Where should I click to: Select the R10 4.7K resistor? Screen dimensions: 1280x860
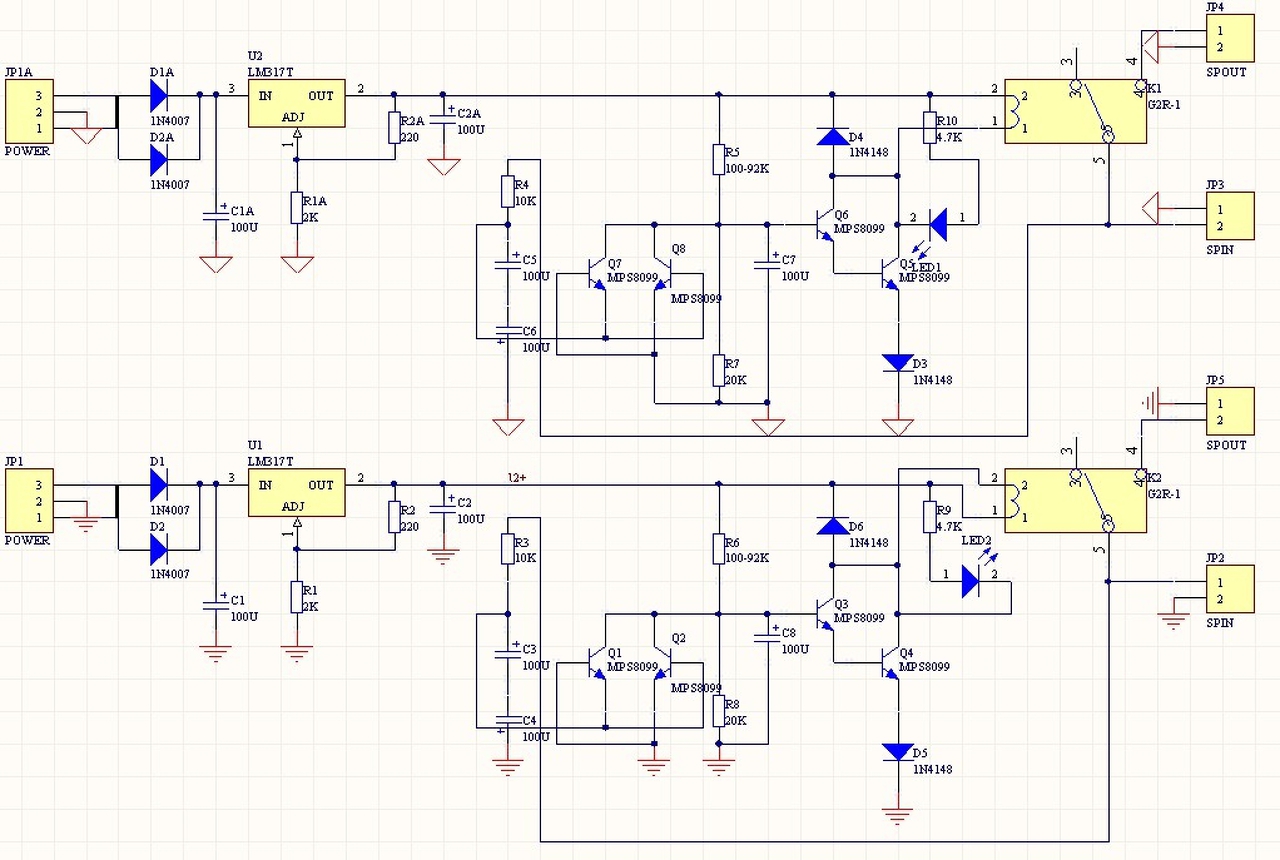tap(929, 127)
